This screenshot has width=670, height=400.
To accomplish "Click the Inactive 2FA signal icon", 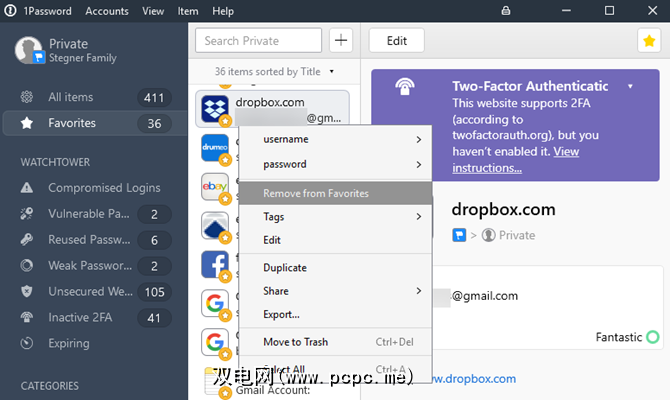I will click(26, 318).
